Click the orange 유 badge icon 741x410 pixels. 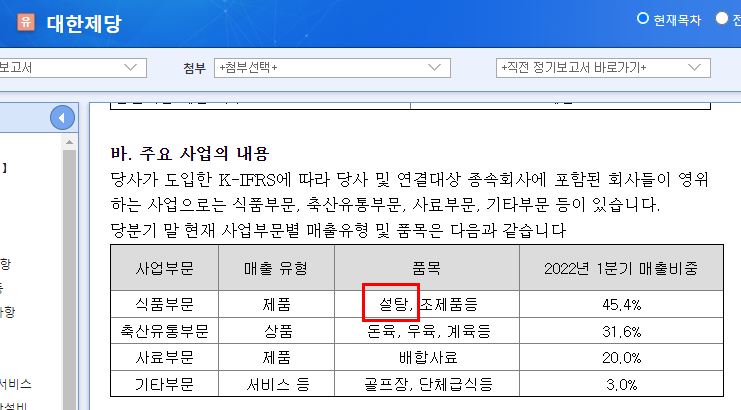click(26, 22)
